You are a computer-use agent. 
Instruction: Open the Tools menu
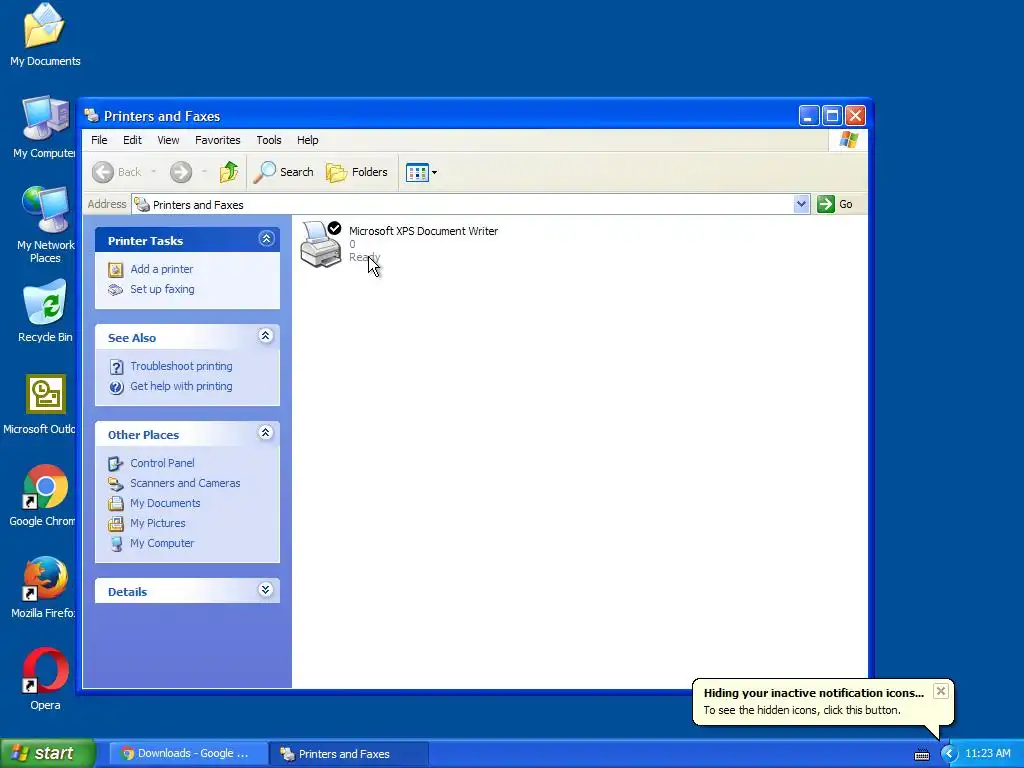tap(268, 140)
